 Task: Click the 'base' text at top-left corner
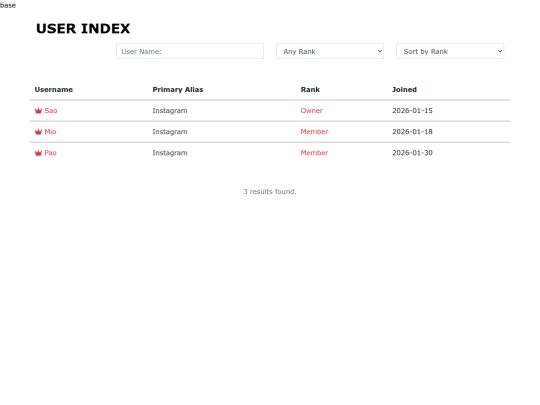click(x=8, y=5)
